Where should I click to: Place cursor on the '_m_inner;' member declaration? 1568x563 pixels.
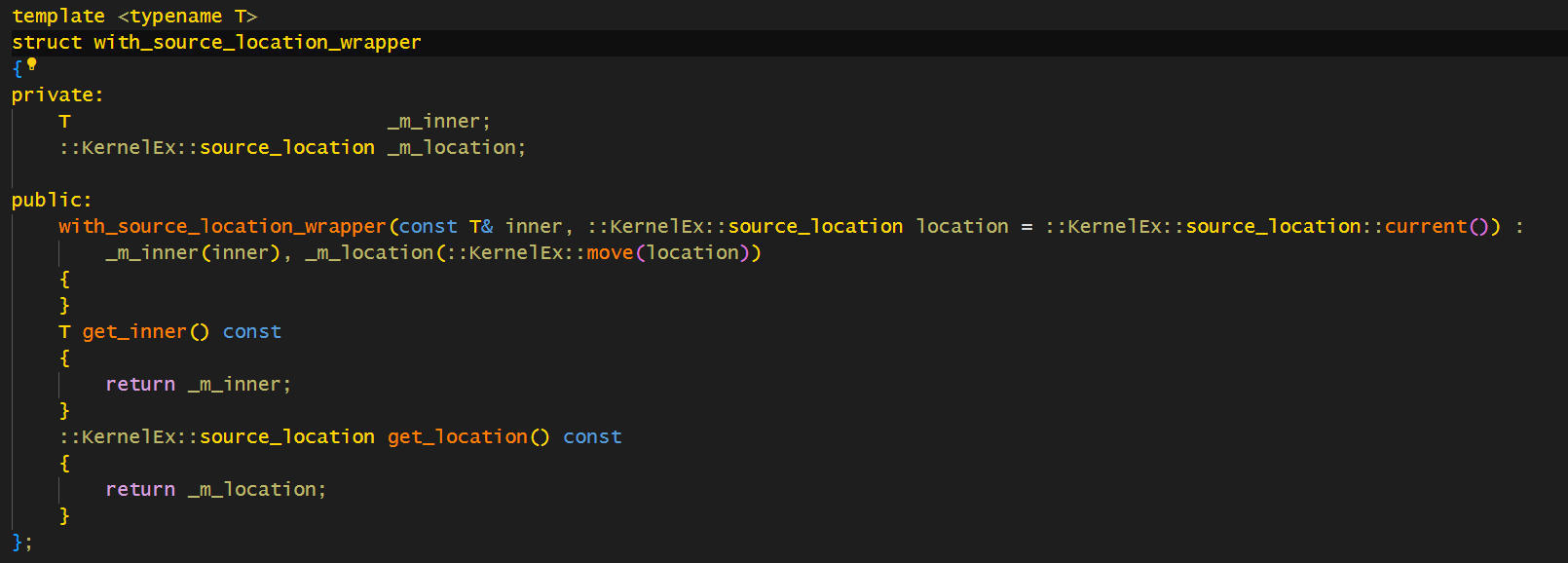pyautogui.click(x=438, y=122)
